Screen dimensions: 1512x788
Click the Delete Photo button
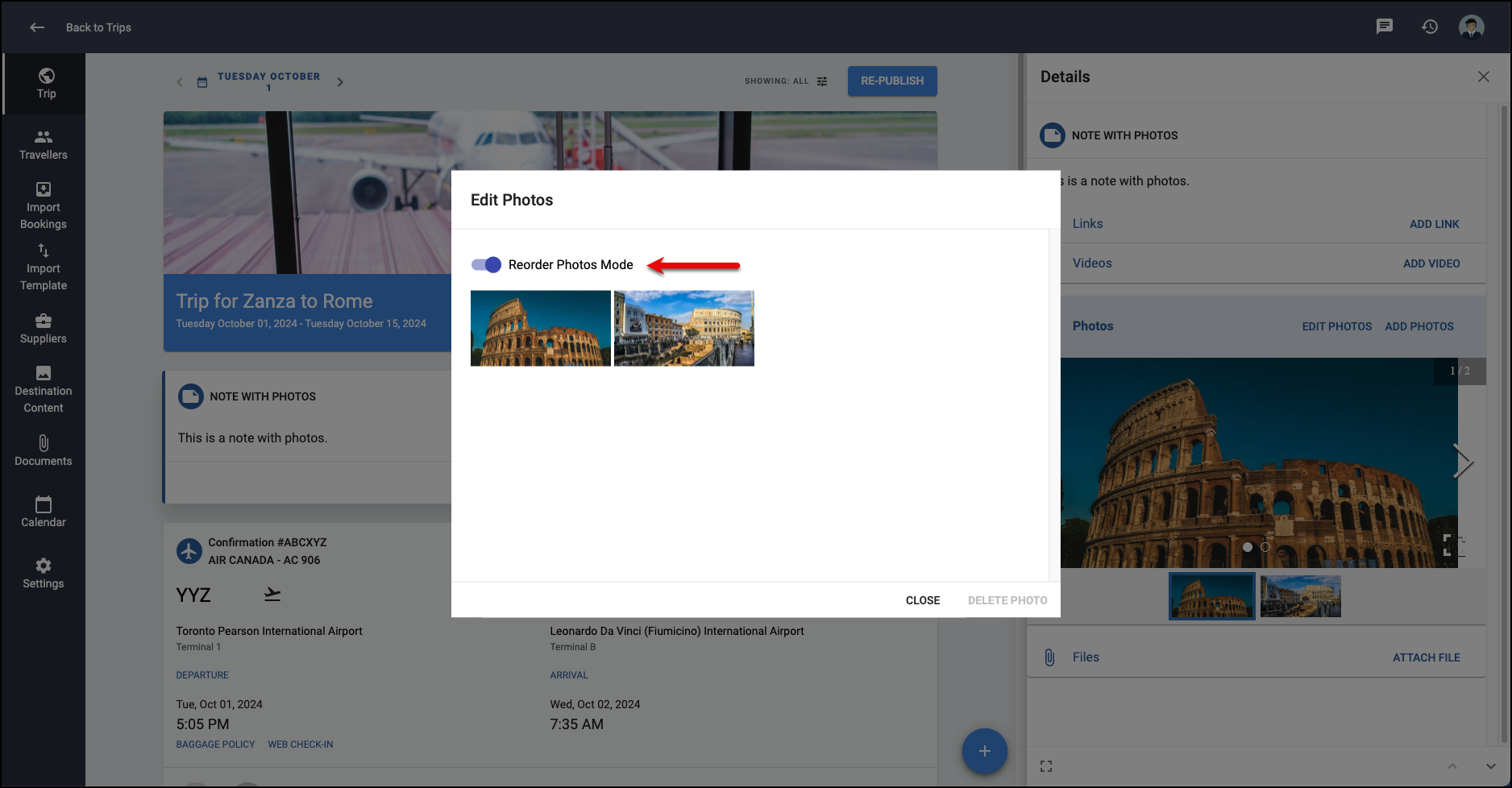(x=1007, y=600)
